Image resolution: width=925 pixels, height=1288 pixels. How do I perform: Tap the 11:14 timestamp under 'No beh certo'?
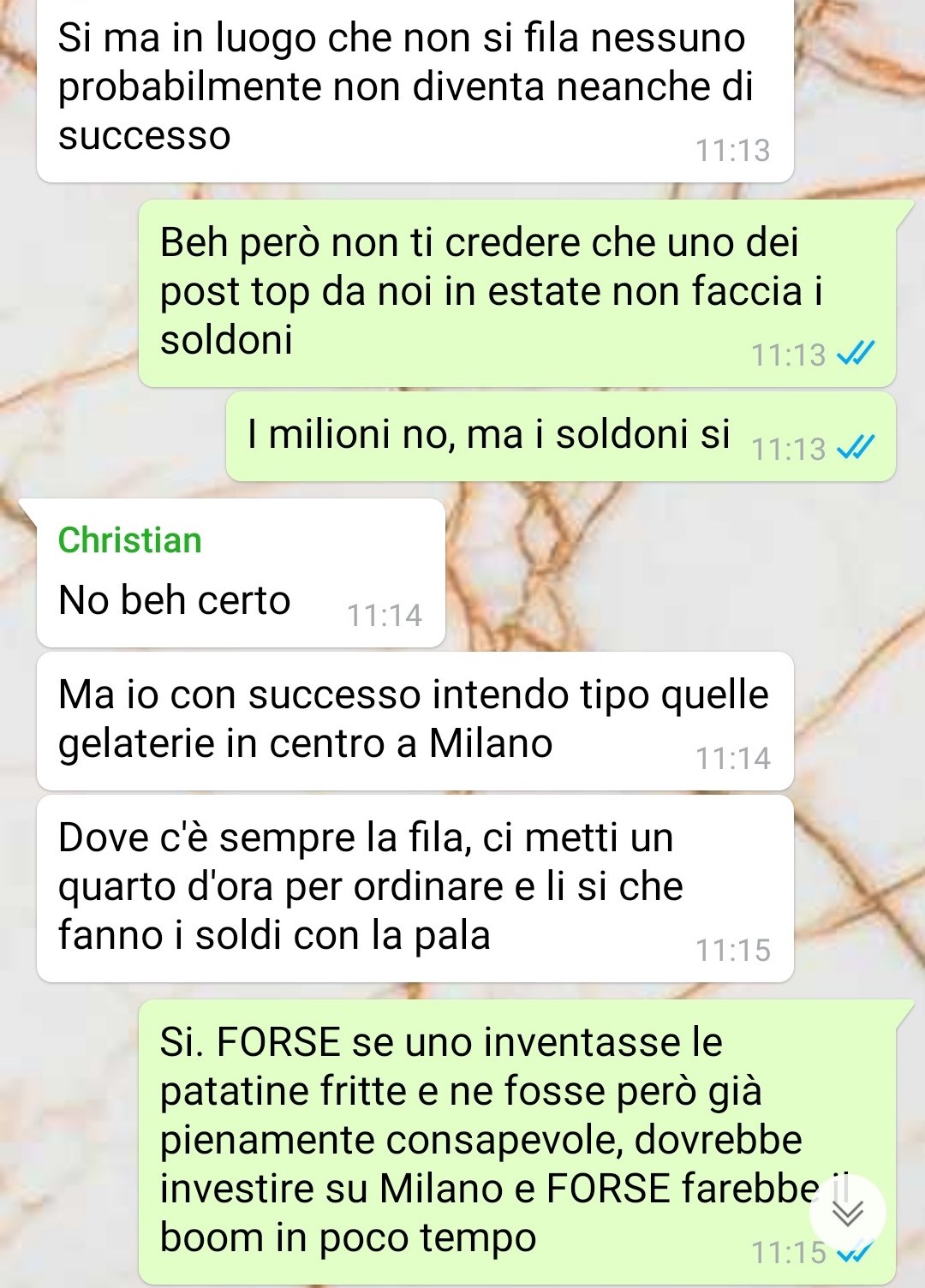[x=385, y=615]
